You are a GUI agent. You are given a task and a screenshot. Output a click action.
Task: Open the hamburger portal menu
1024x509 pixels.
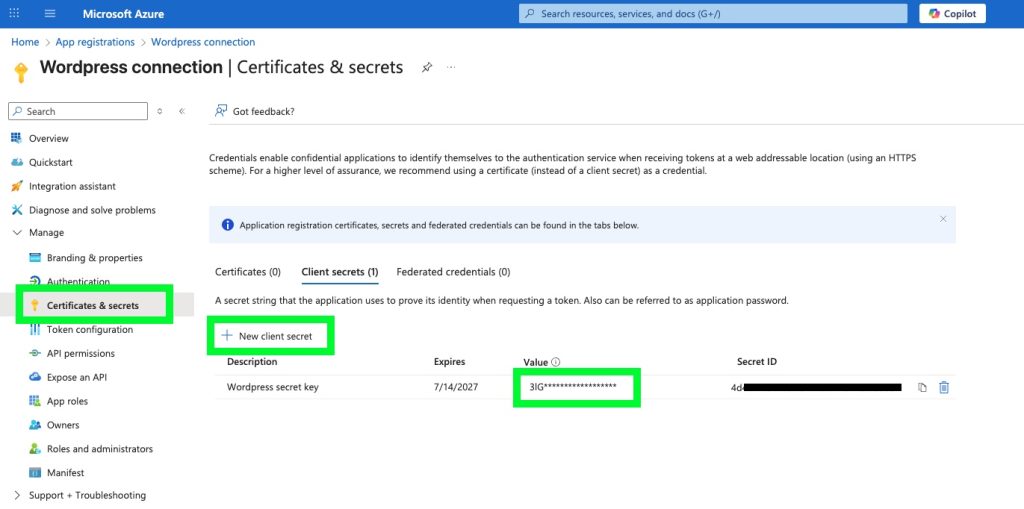click(x=50, y=14)
